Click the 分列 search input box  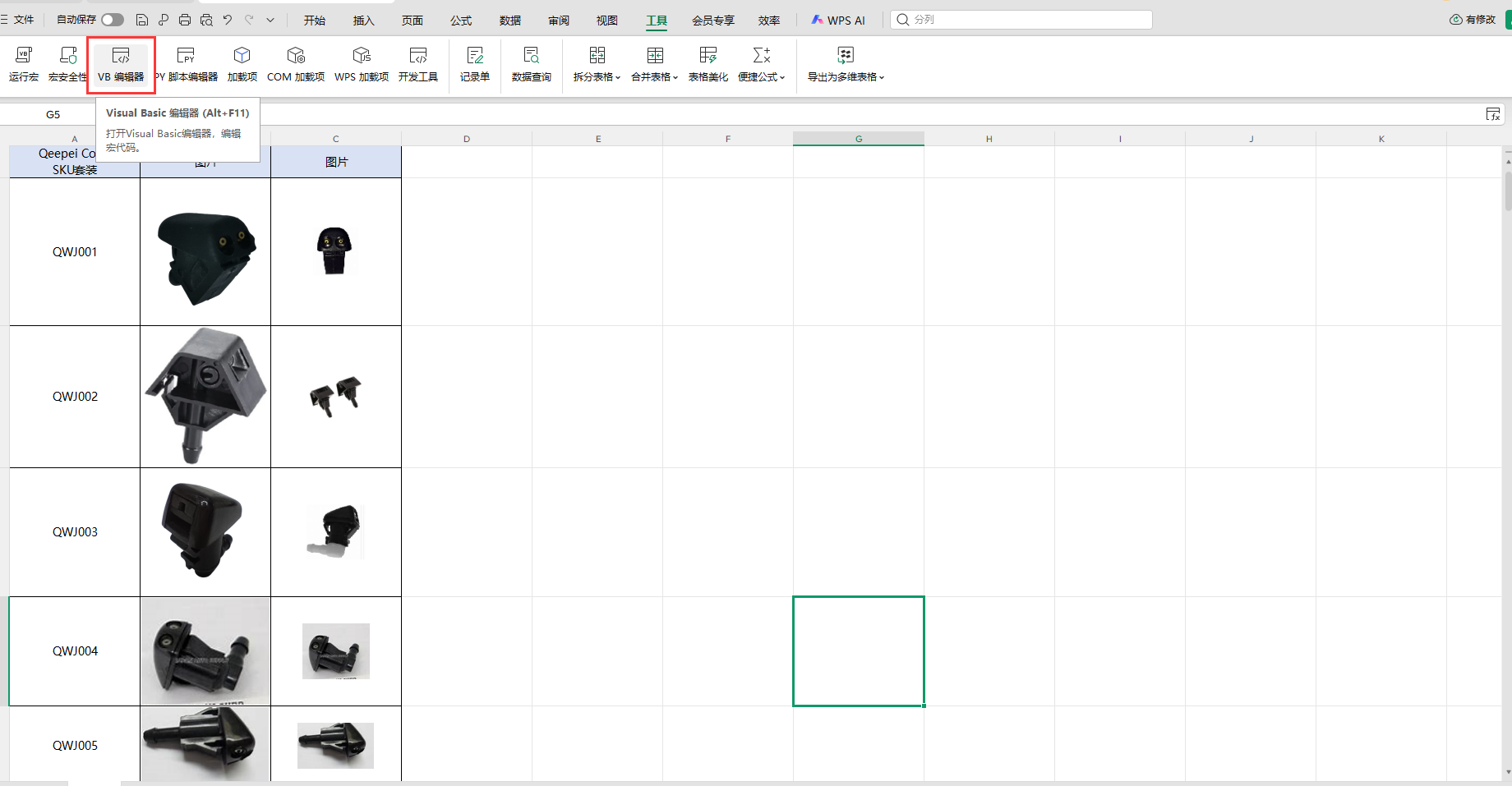pos(1027,20)
